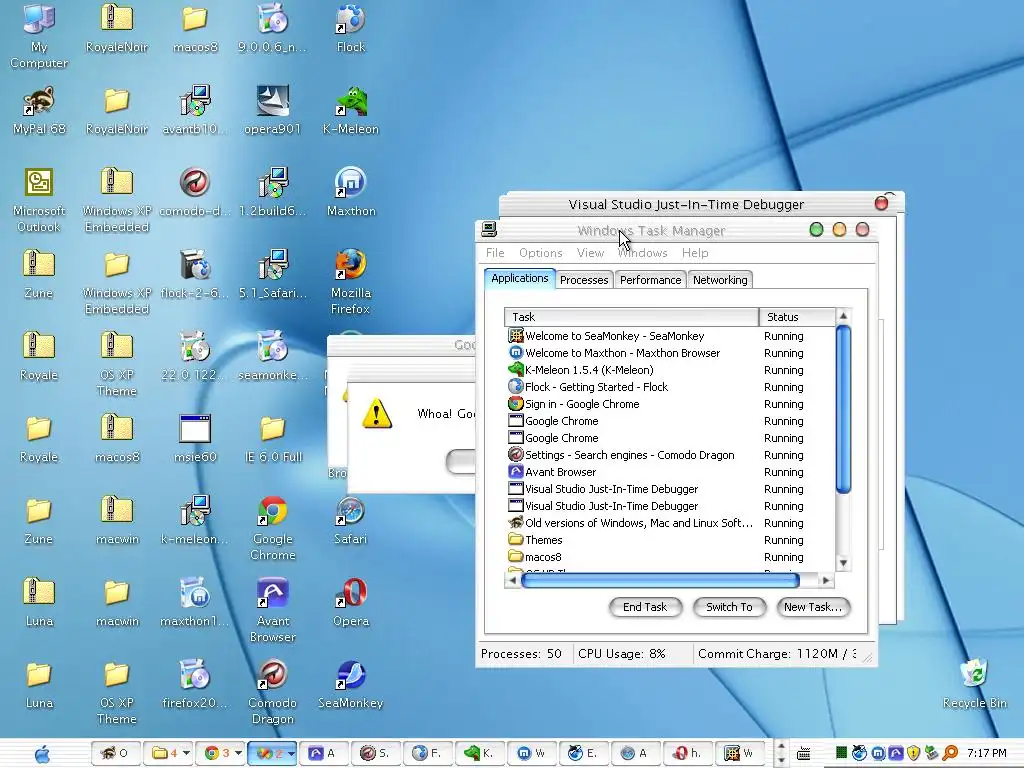Open the Opera desktop shortcut
1024x768 pixels.
tap(351, 601)
